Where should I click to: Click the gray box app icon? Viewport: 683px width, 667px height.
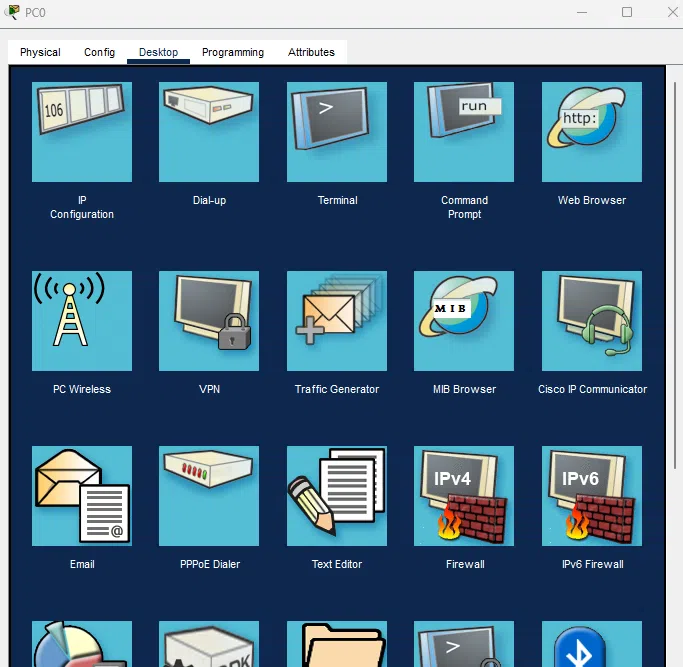pyautogui.click(x=209, y=644)
